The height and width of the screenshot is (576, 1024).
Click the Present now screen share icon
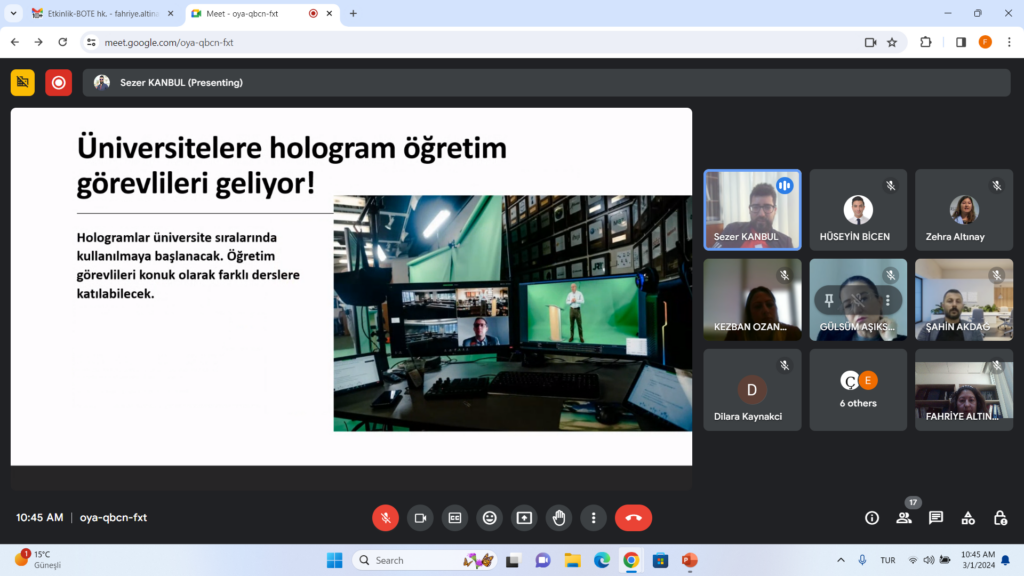524,518
